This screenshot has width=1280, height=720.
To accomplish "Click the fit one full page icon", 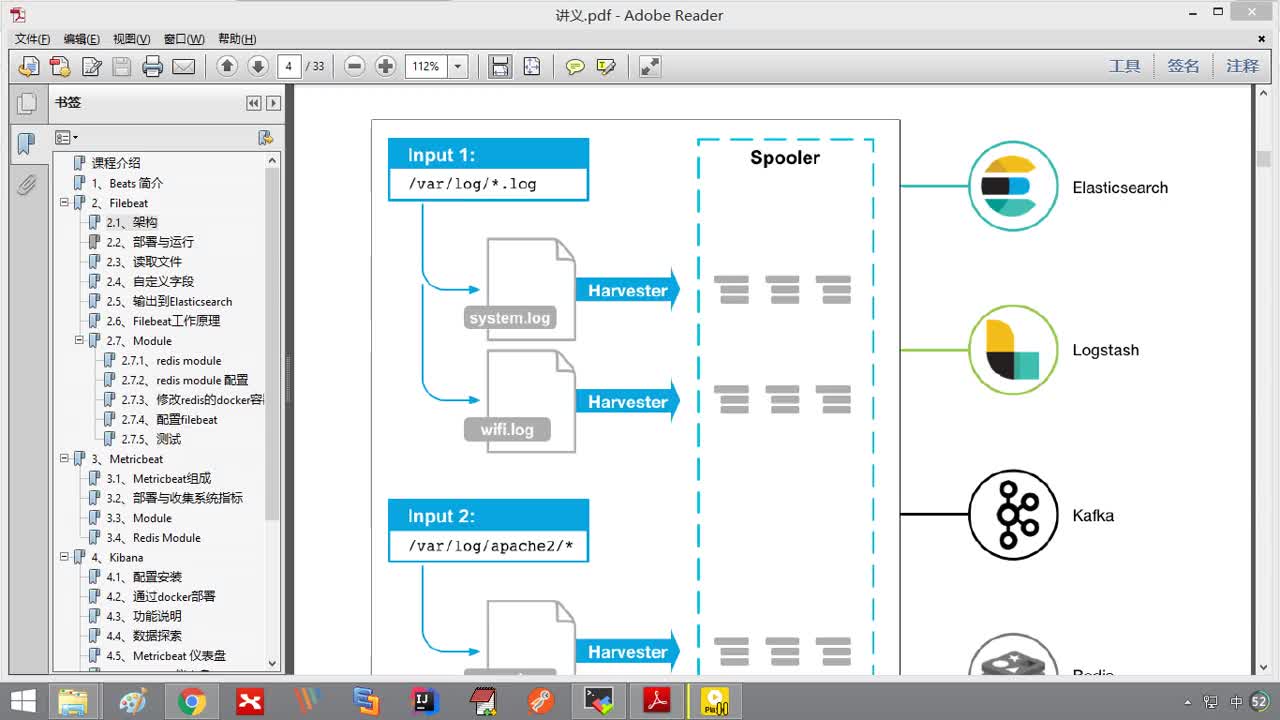I will click(x=531, y=67).
